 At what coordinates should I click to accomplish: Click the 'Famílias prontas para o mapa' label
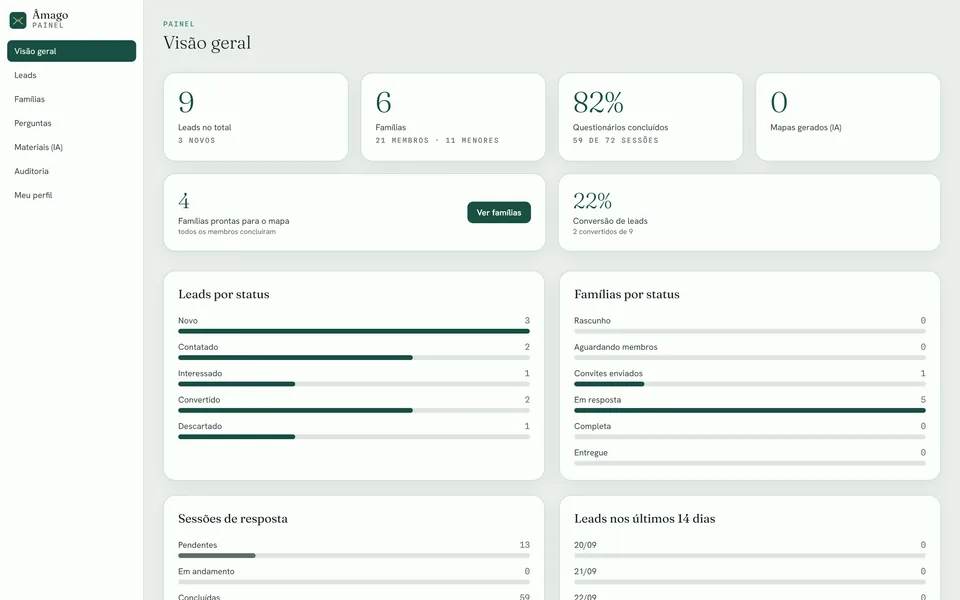click(233, 221)
